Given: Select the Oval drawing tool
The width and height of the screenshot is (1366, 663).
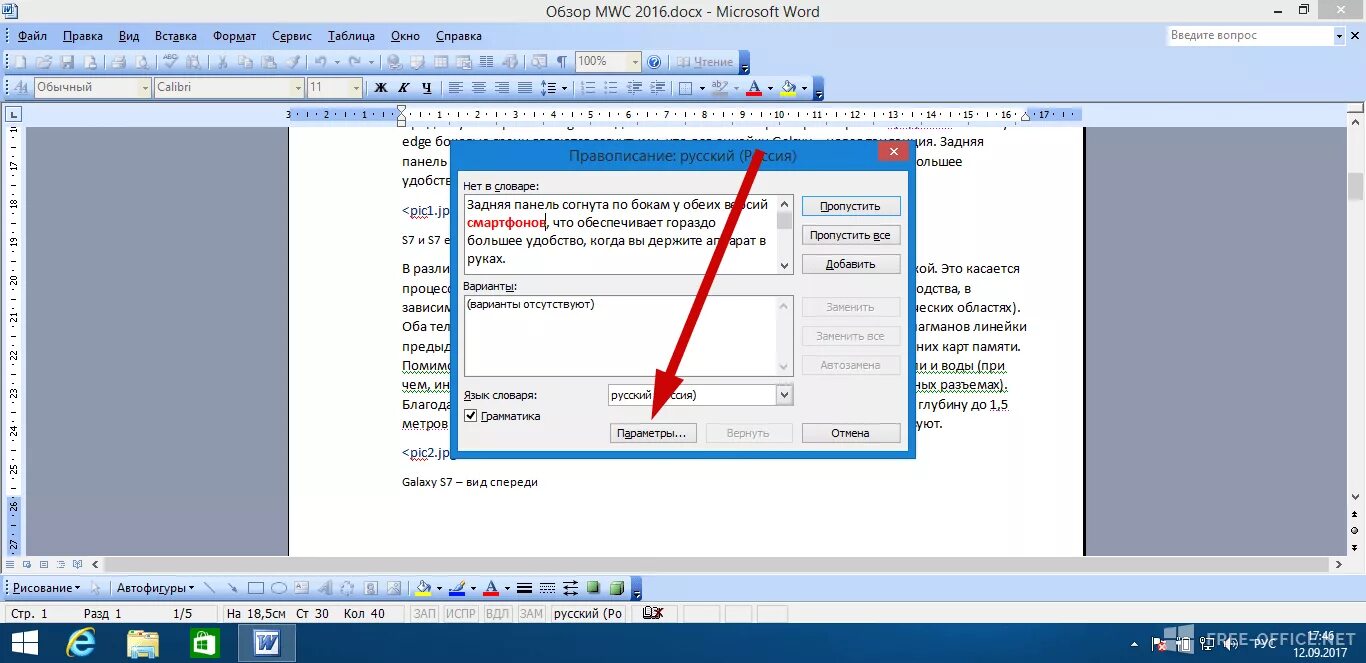Looking at the screenshot, I should [279, 588].
